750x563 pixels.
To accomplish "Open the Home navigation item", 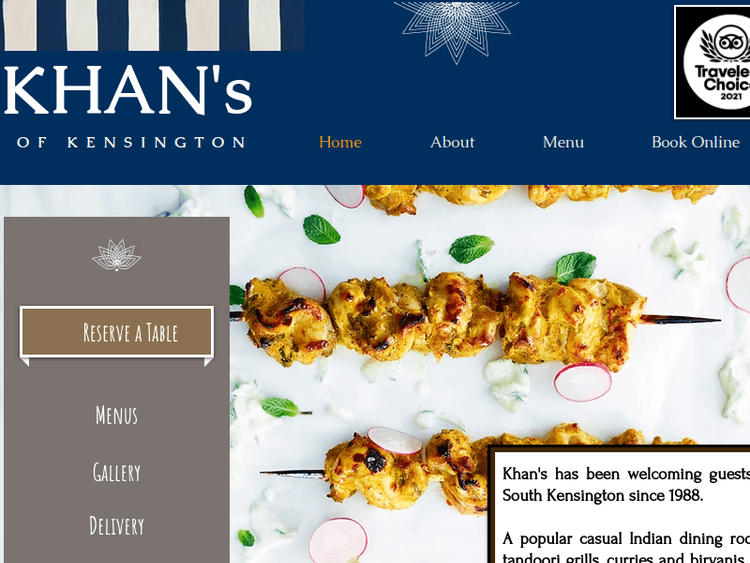I will click(340, 142).
